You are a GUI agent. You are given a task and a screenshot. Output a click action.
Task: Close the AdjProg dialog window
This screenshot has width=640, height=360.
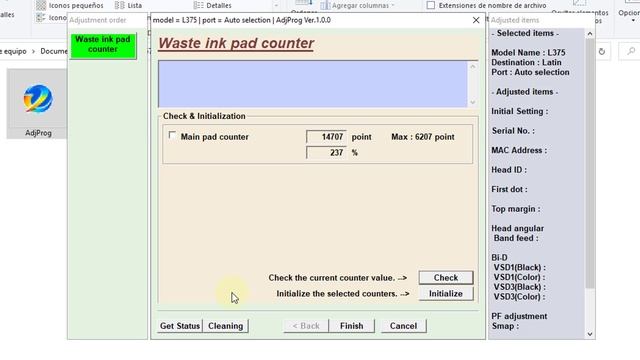(x=476, y=20)
